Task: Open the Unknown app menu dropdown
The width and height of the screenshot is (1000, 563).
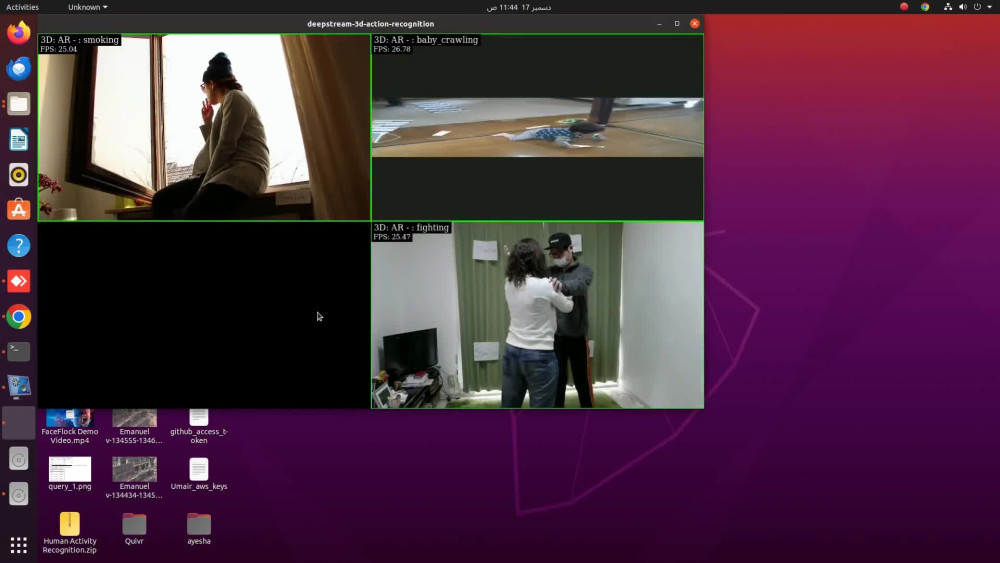Action: pos(87,7)
